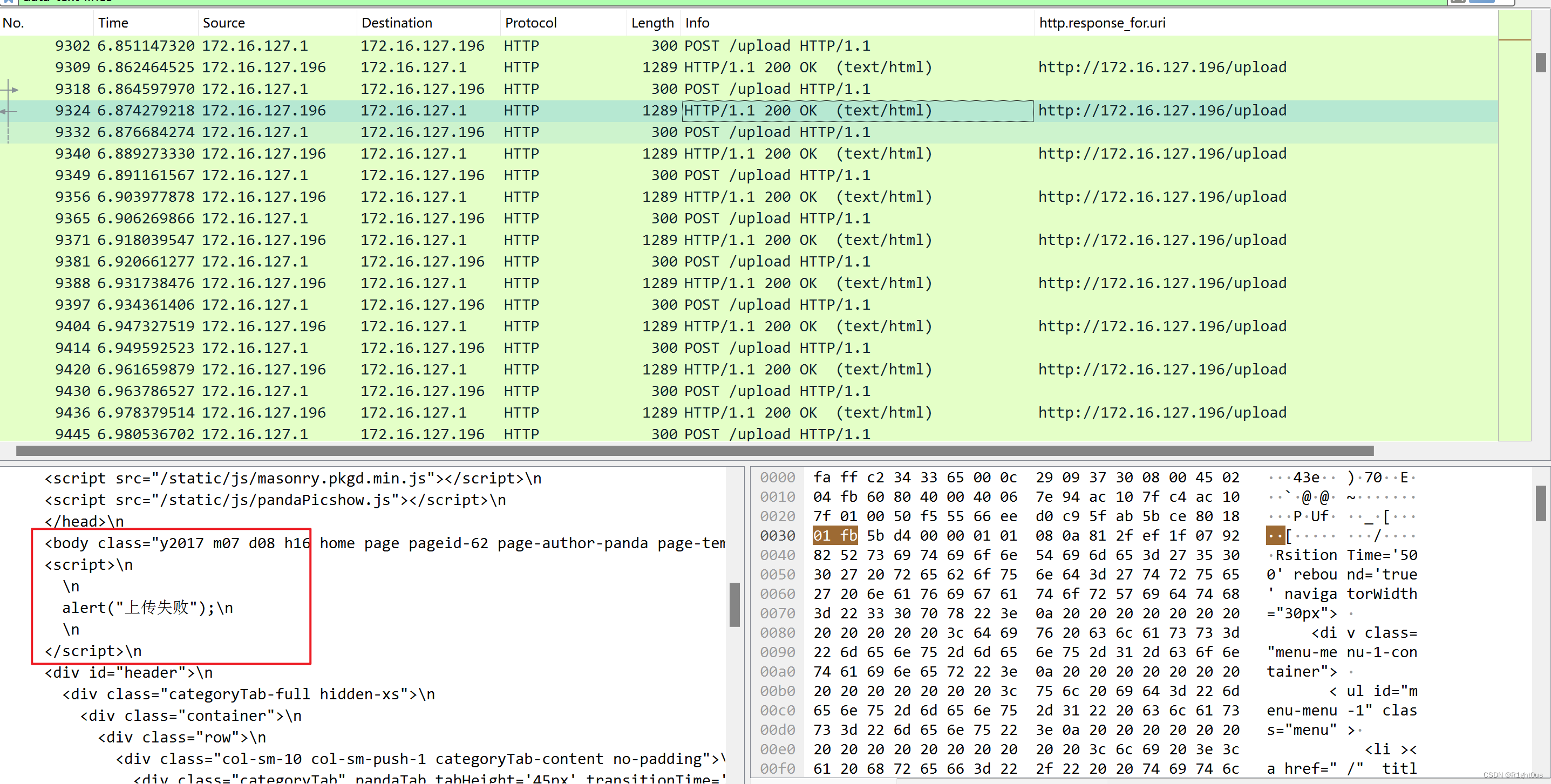Click the highlighted 01 fb hex bytes
Viewport: 1551px width, 784px height.
click(835, 536)
